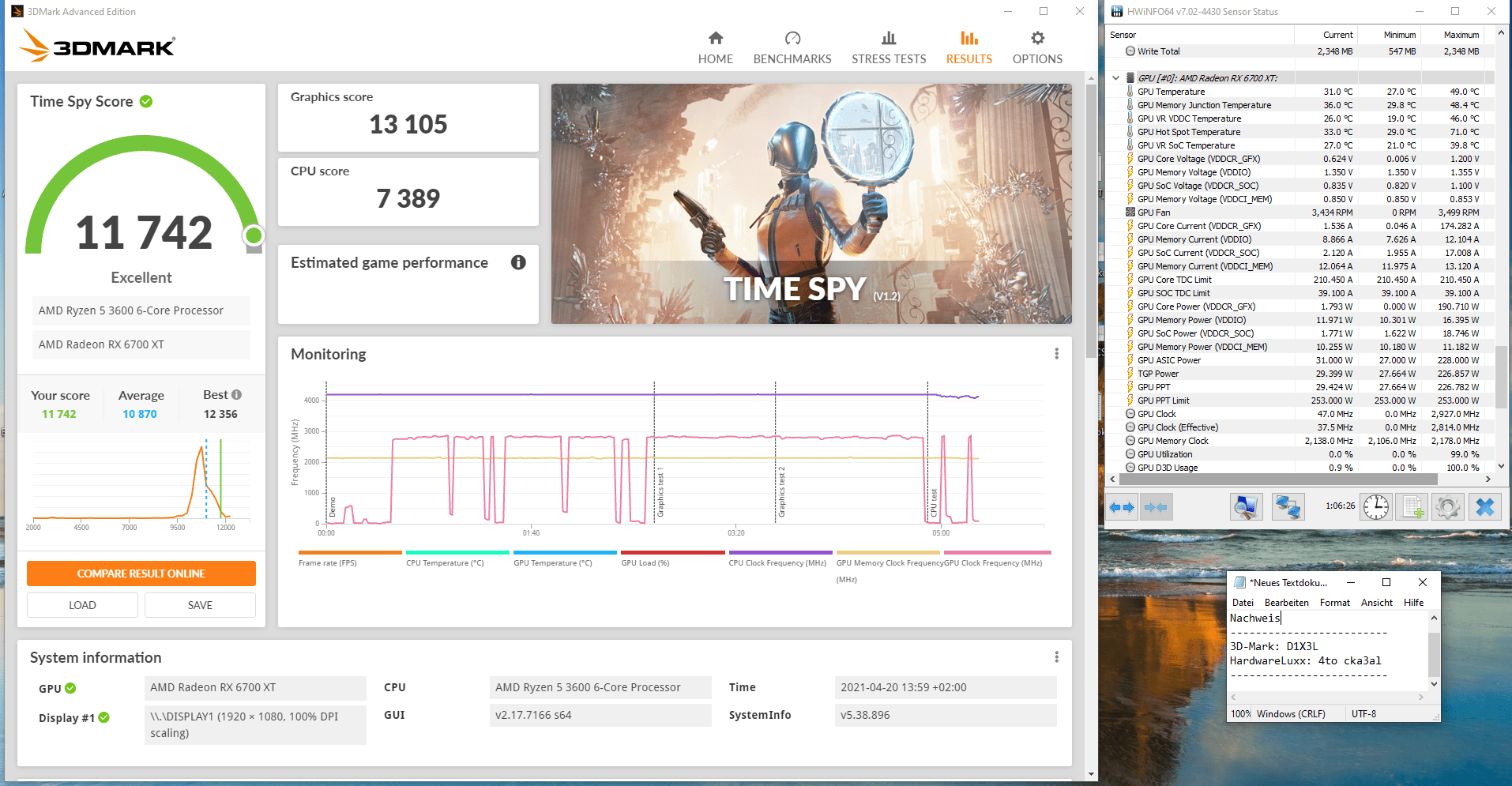
Task: Click the HWiNFO vertical scrollbar up arrow
Action: [x=1501, y=32]
